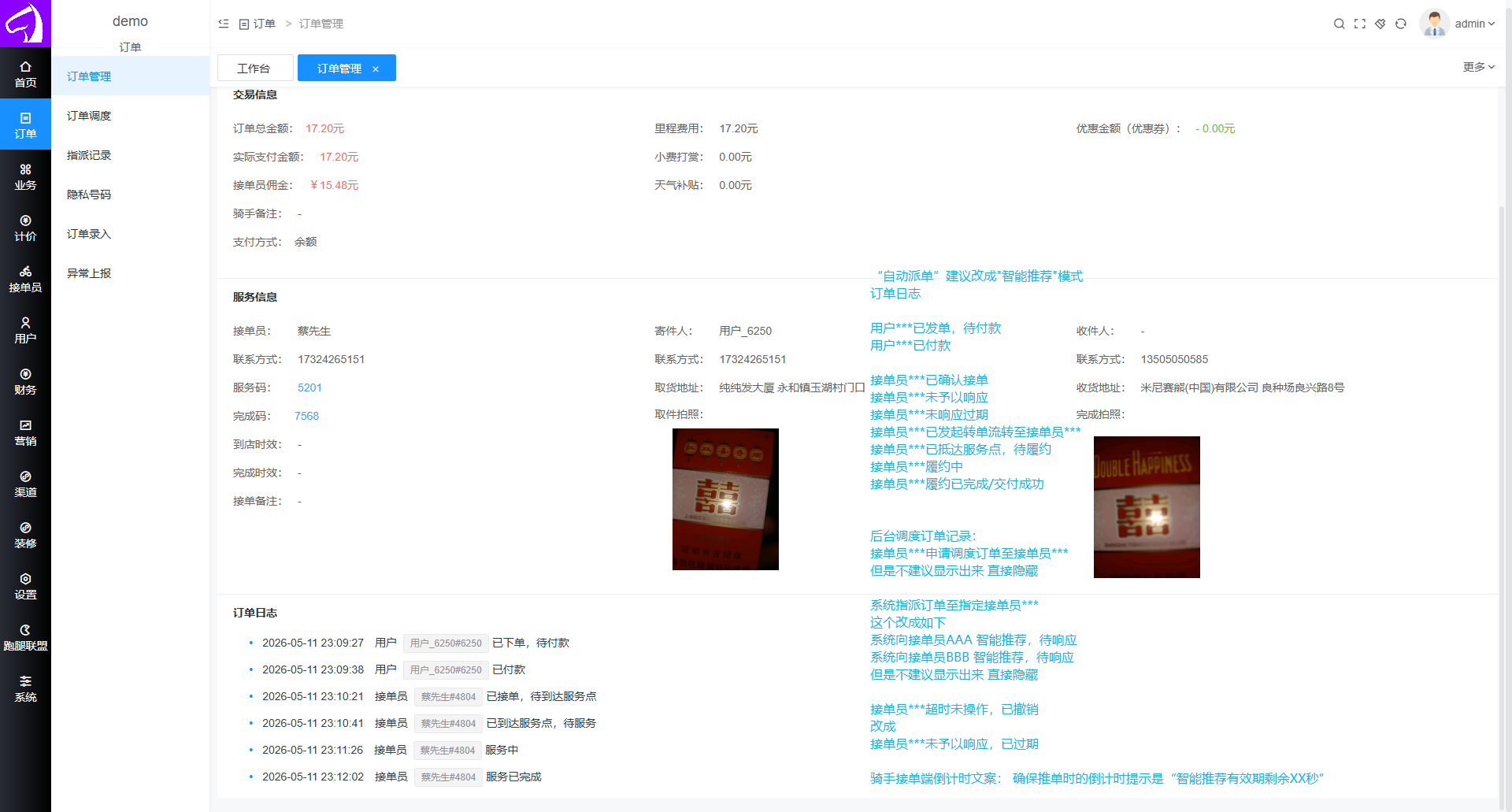Collapse the sidebar menu toggle icon
1512x812 pixels.
click(x=224, y=24)
